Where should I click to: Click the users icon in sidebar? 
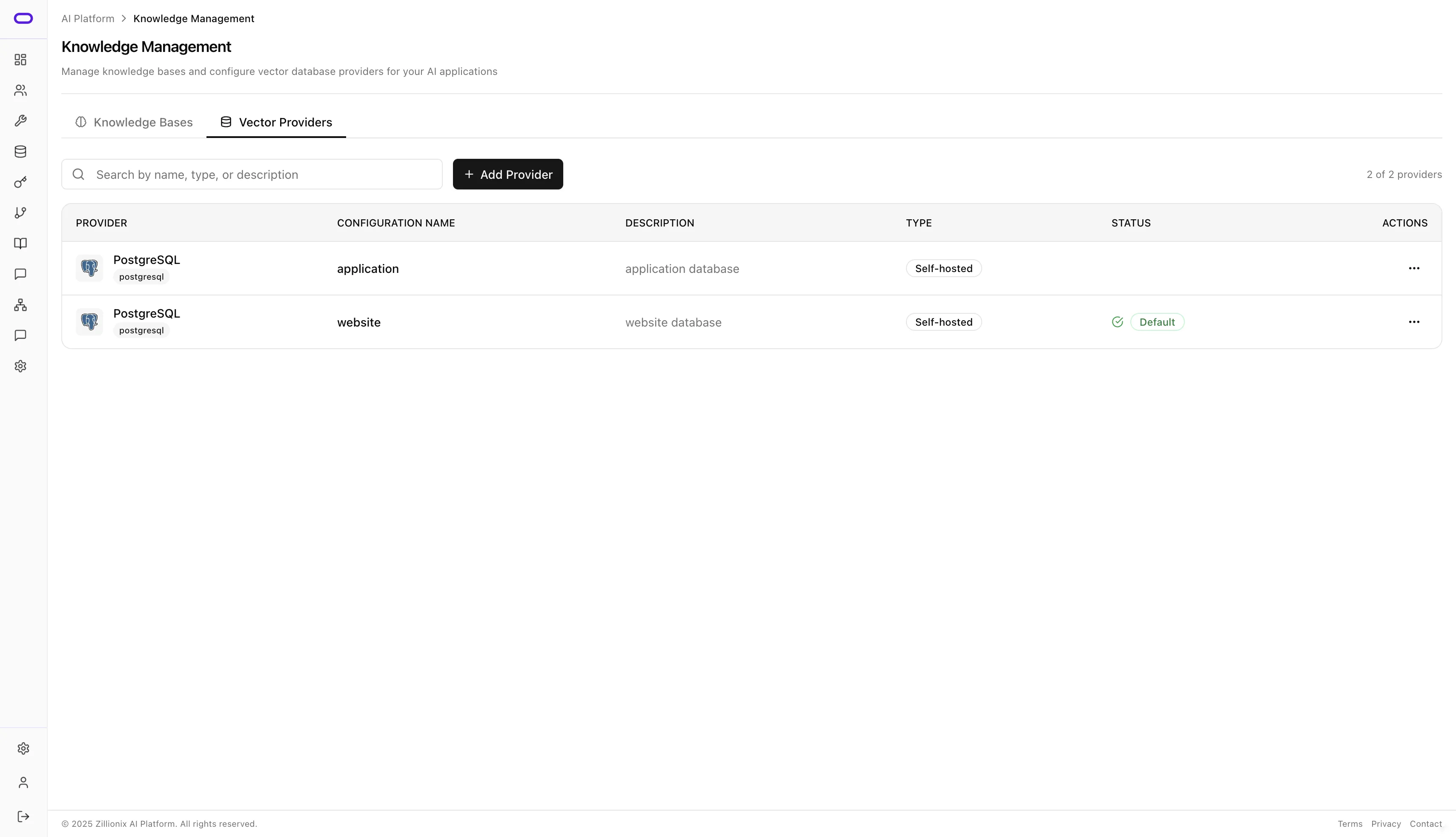coord(21,90)
